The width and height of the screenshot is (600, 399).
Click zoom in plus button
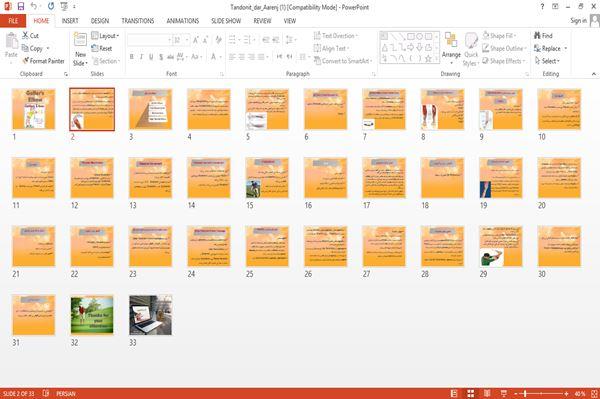[x=566, y=393]
